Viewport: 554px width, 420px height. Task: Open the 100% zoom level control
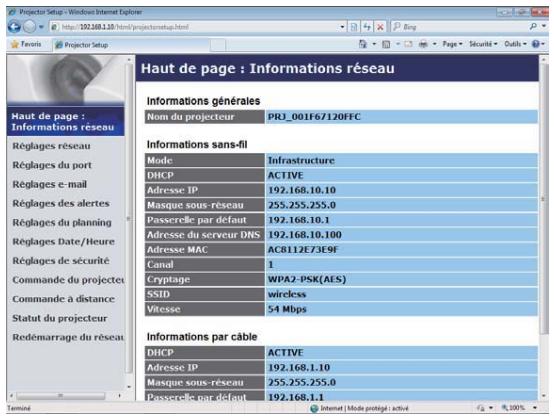[513, 408]
